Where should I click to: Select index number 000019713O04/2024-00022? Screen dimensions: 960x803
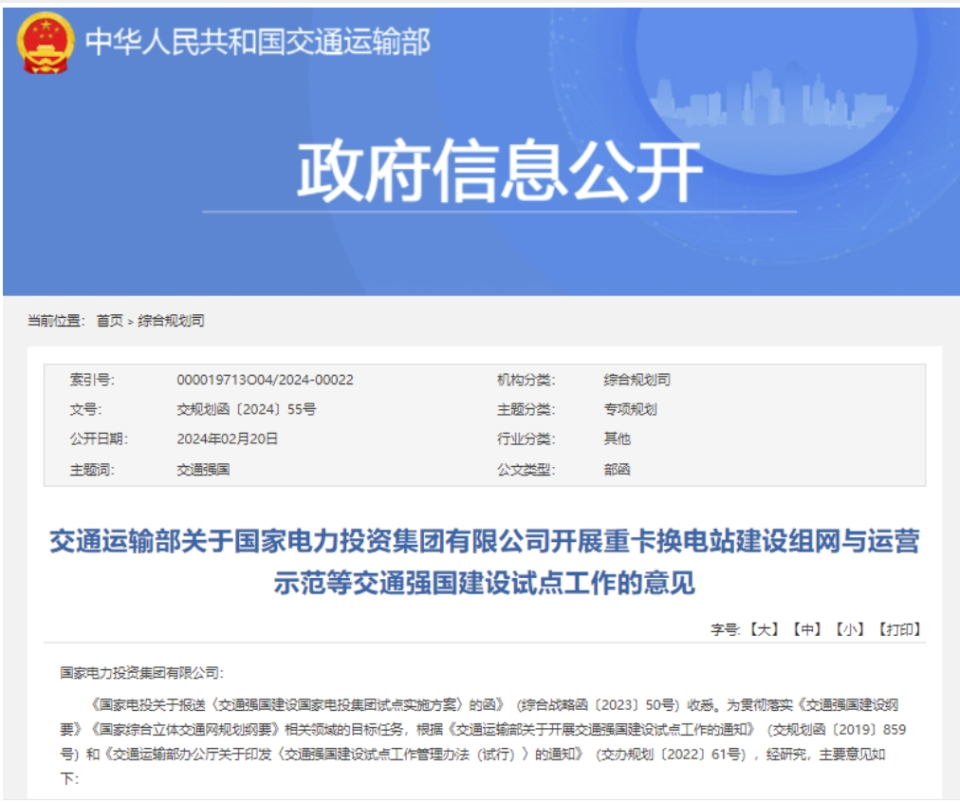tap(265, 380)
